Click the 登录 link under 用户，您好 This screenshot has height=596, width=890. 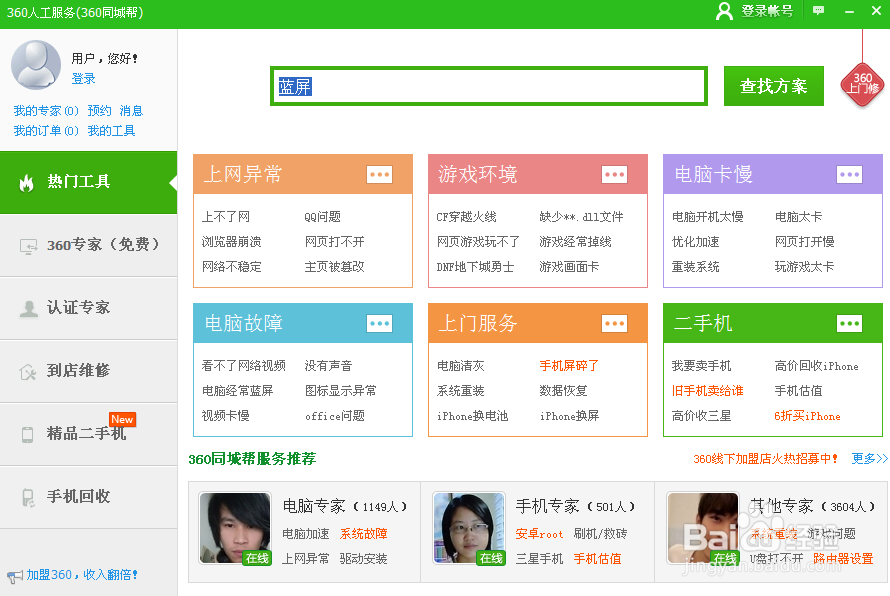click(x=84, y=78)
